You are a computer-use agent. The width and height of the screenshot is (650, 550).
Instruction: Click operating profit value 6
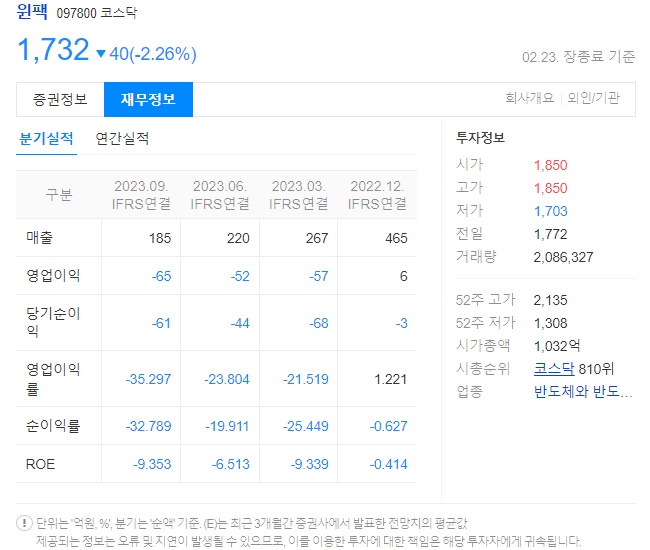pos(403,276)
